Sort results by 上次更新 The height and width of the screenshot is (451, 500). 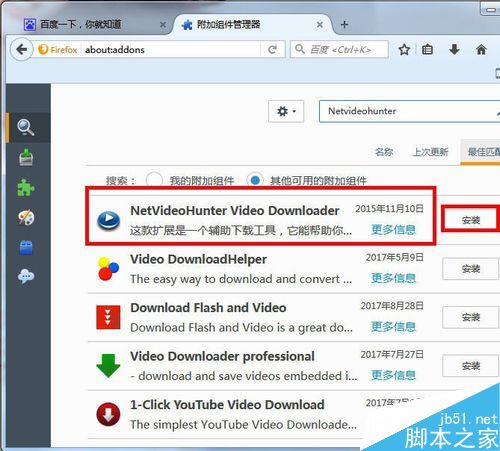coord(431,152)
